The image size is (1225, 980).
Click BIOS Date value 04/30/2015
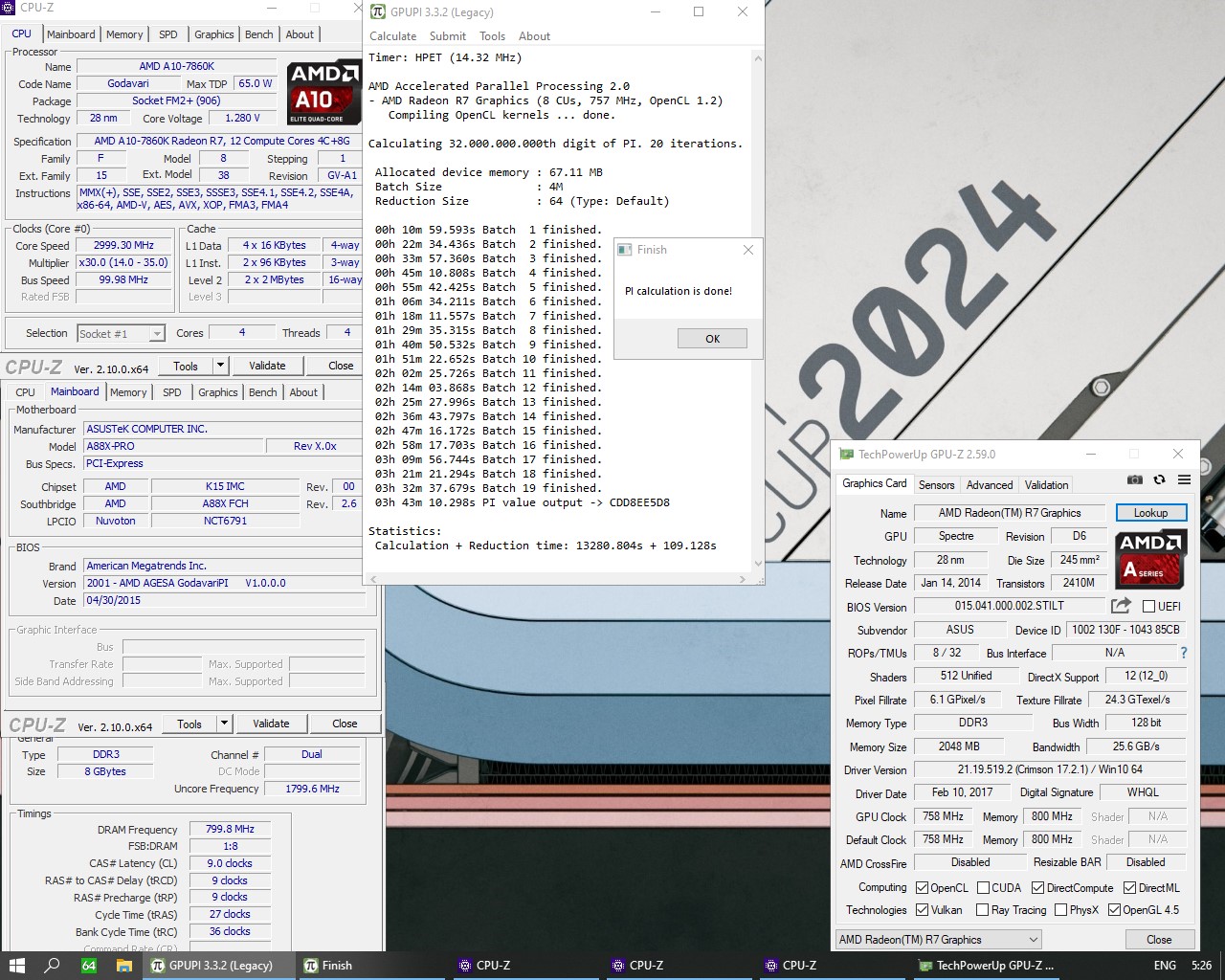[225, 601]
